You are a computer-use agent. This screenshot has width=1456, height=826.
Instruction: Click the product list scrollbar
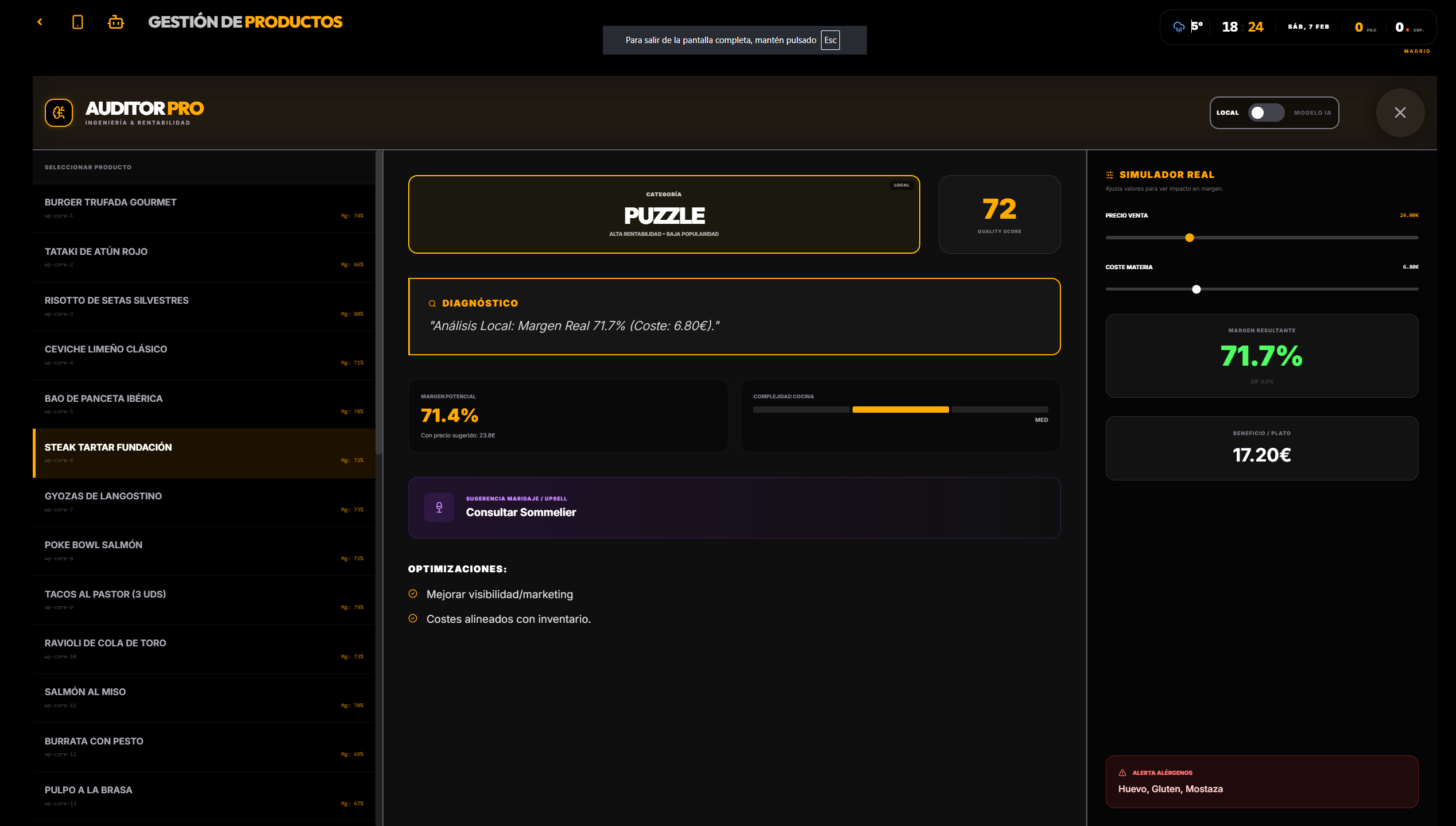[378, 303]
